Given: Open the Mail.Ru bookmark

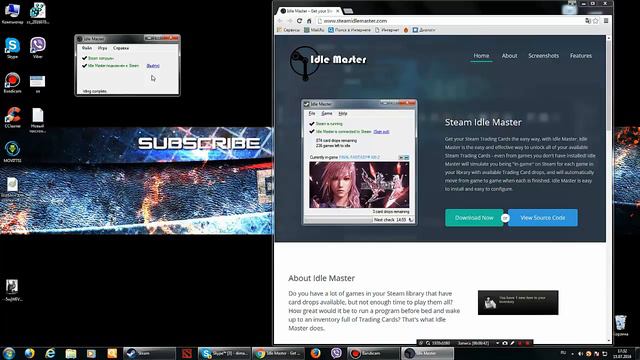Looking at the screenshot, I should point(314,30).
